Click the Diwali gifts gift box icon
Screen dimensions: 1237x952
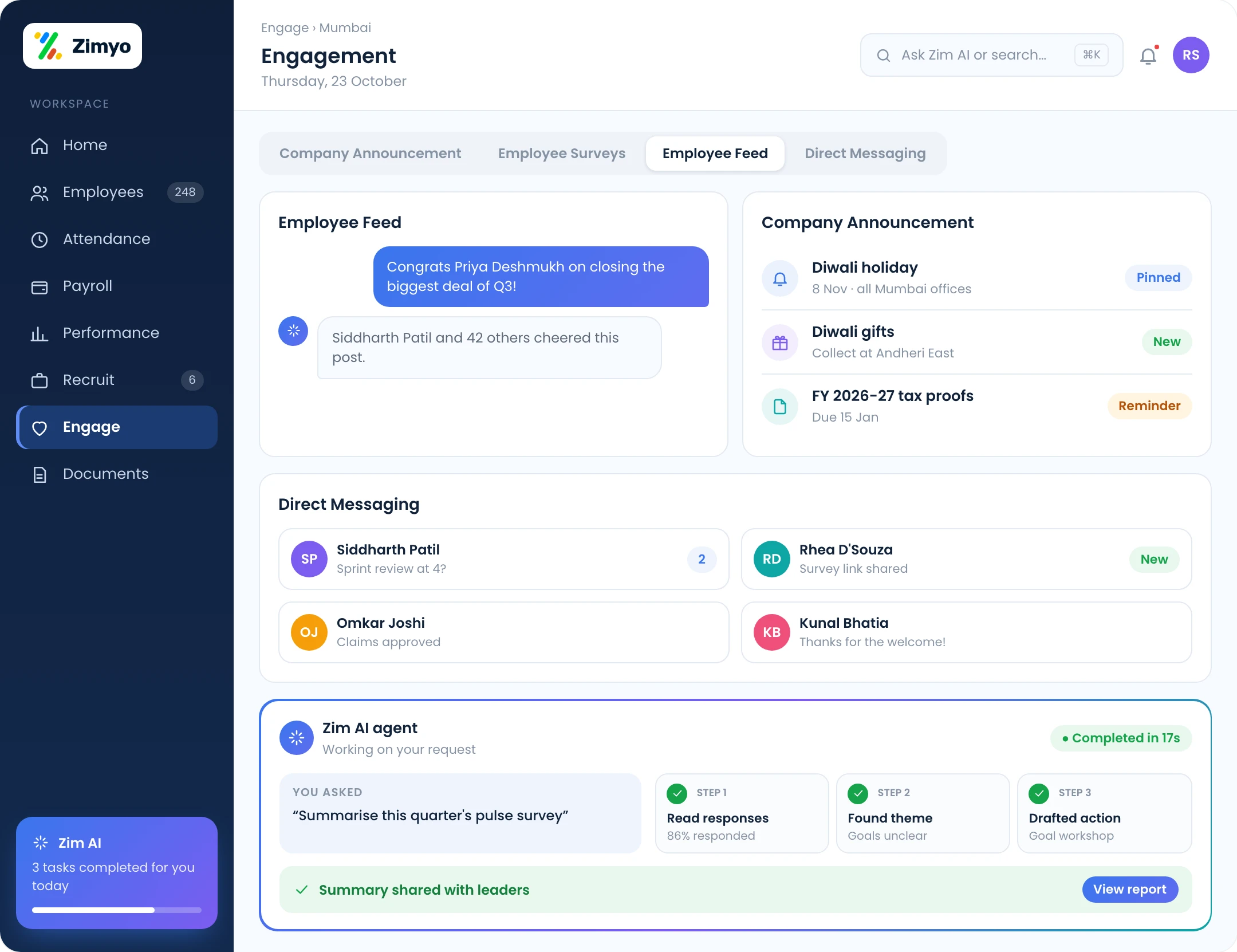pyautogui.click(x=780, y=343)
